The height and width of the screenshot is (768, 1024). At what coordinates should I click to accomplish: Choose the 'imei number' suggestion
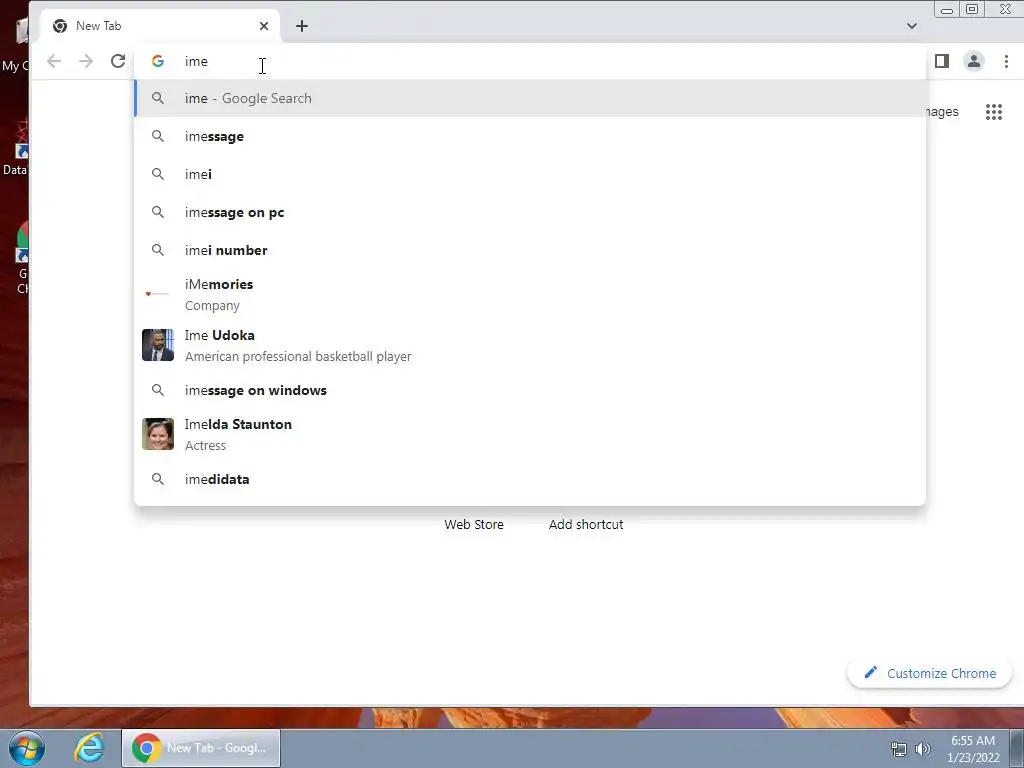tap(530, 250)
